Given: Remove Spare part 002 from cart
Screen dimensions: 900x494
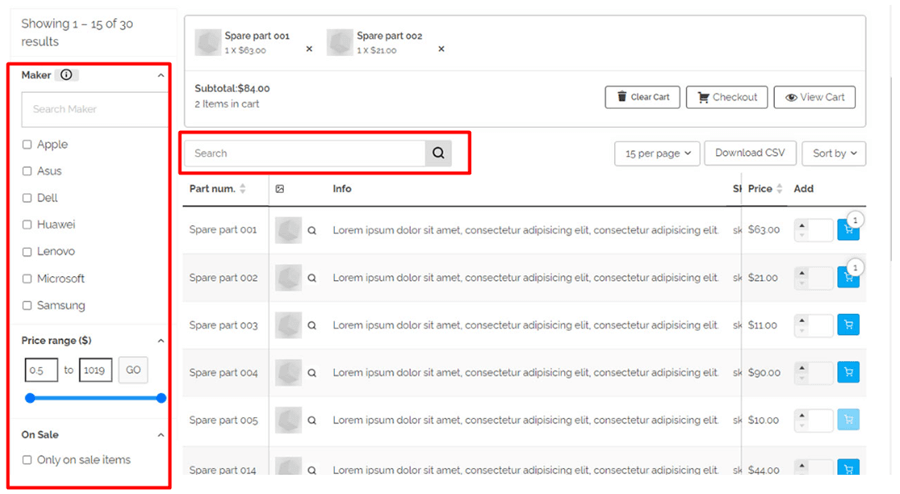Looking at the screenshot, I should click(x=441, y=49).
